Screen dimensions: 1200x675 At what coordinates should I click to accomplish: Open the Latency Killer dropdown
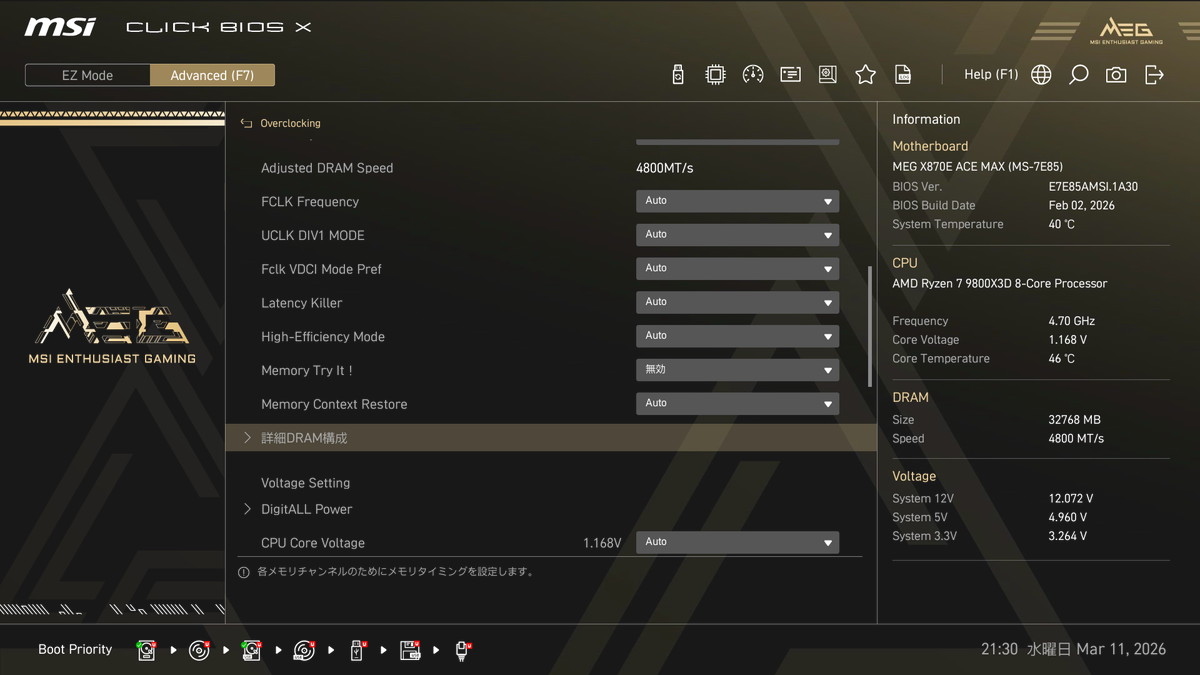click(x=737, y=302)
